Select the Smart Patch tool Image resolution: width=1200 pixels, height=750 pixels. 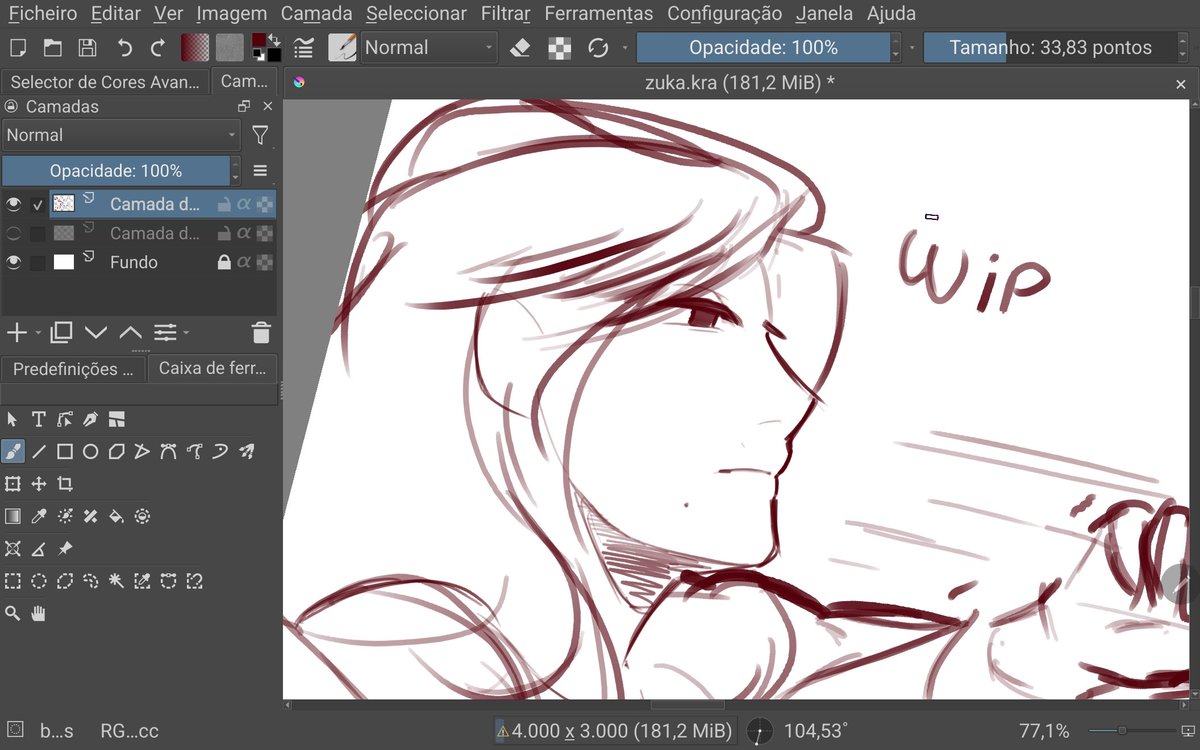click(90, 516)
